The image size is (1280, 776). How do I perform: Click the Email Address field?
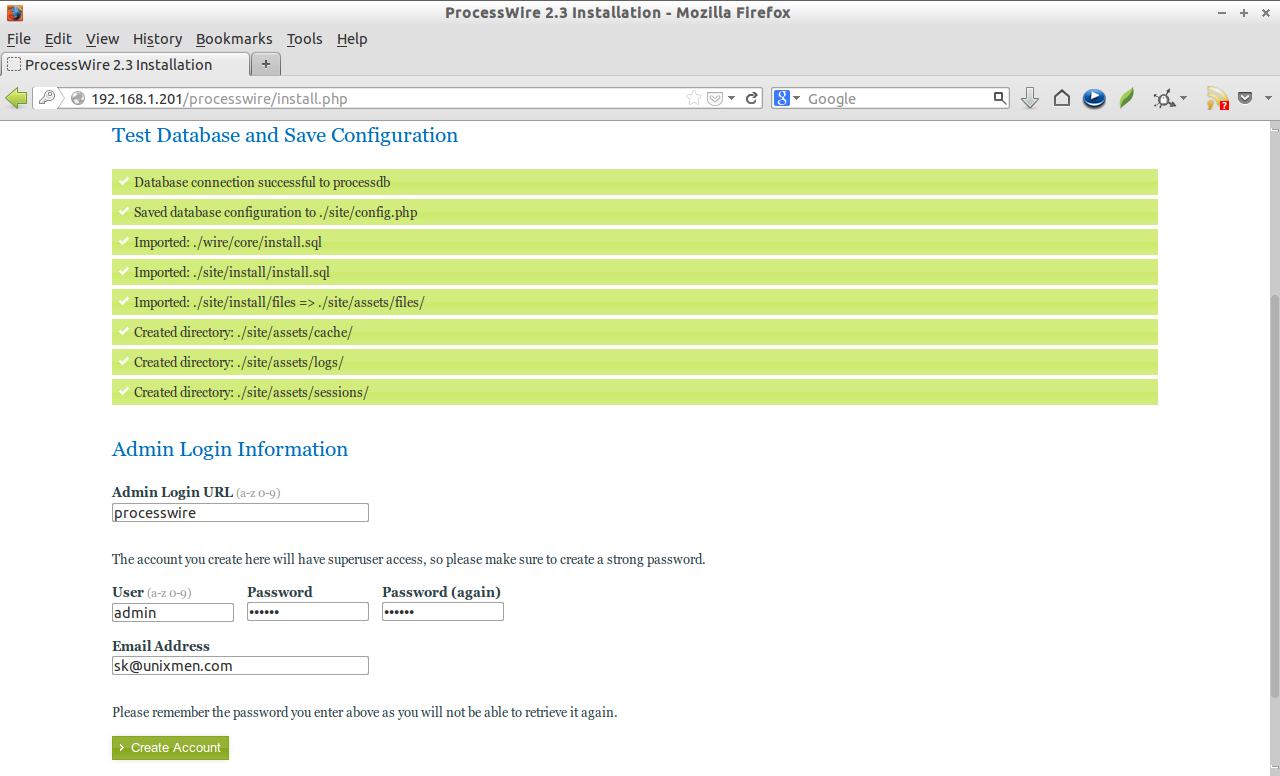(x=240, y=665)
